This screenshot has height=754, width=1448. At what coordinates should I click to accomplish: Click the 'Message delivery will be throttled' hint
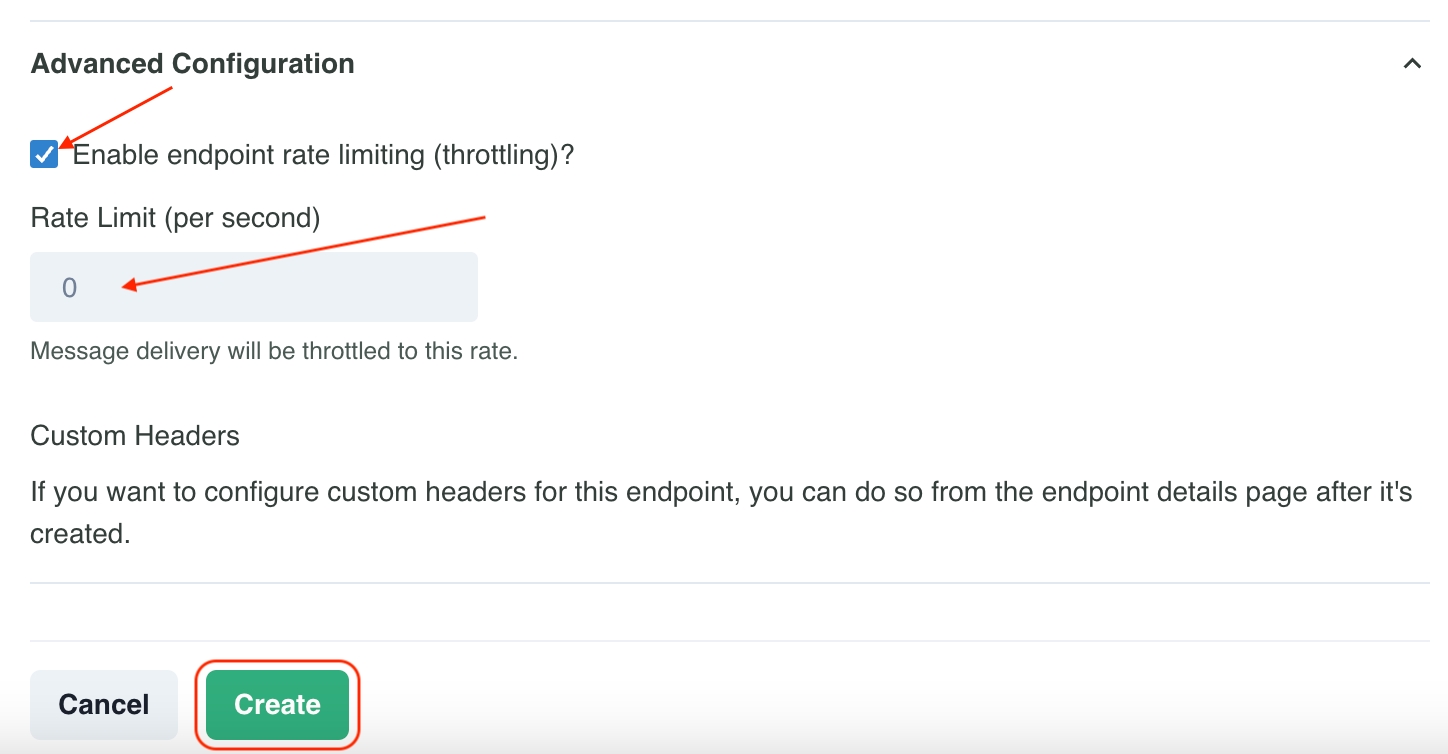274,352
